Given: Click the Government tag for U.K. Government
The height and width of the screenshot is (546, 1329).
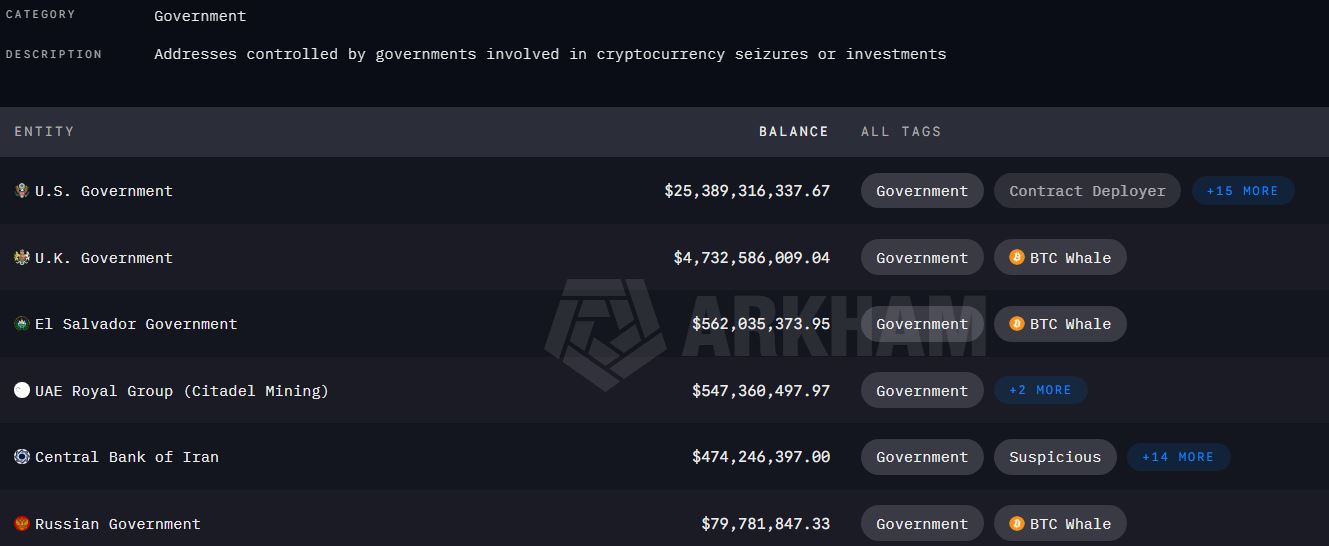Looking at the screenshot, I should [x=922, y=257].
